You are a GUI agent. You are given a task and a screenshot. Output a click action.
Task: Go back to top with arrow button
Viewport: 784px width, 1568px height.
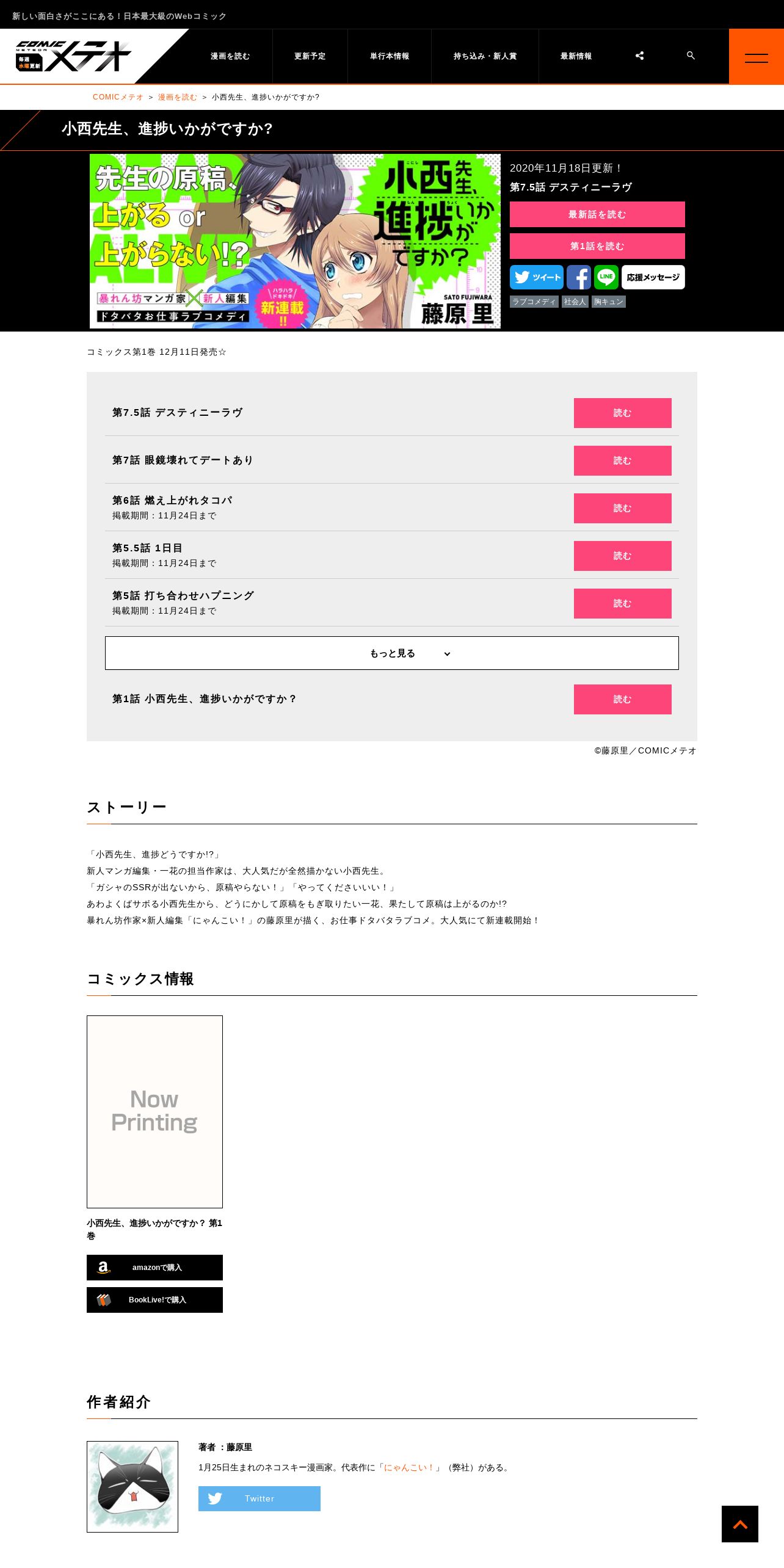[740, 1524]
